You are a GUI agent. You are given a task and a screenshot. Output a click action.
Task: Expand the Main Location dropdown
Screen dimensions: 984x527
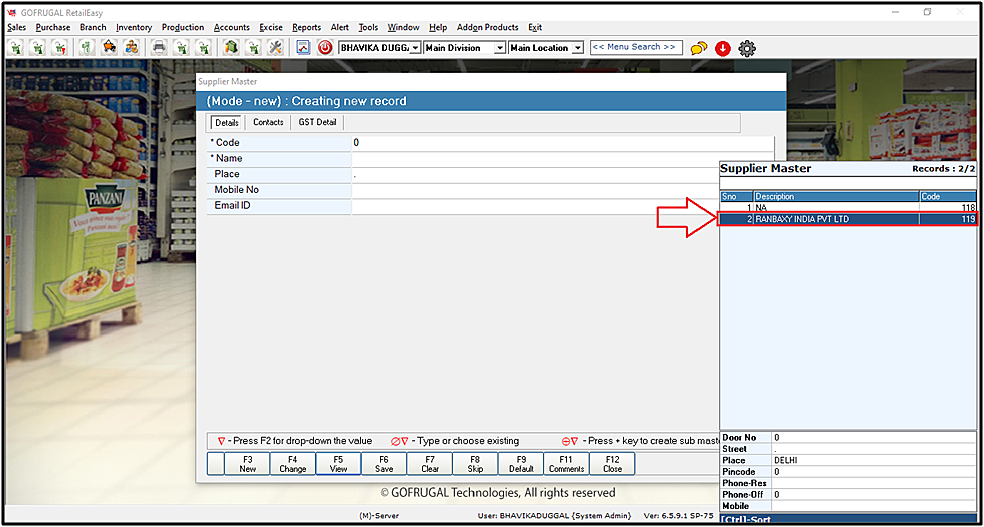(x=577, y=48)
